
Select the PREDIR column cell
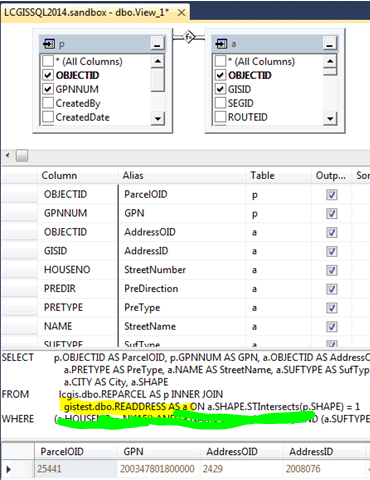point(77,289)
